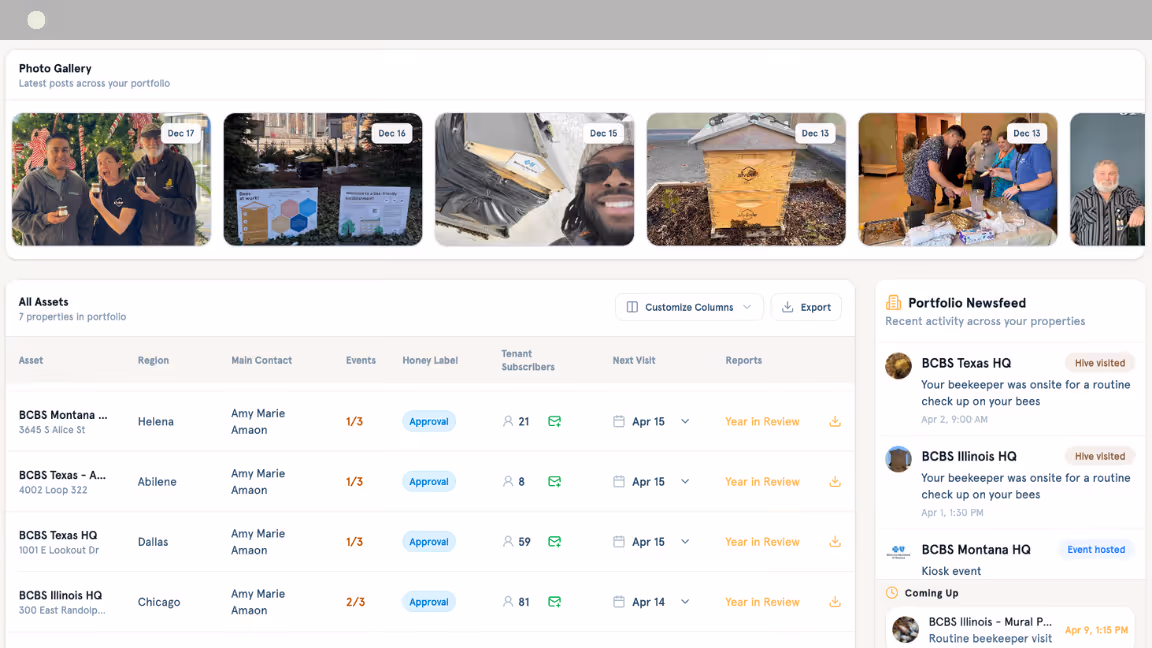Click the mail icon beside 81 subscribers
The height and width of the screenshot is (648, 1152).
pos(555,602)
